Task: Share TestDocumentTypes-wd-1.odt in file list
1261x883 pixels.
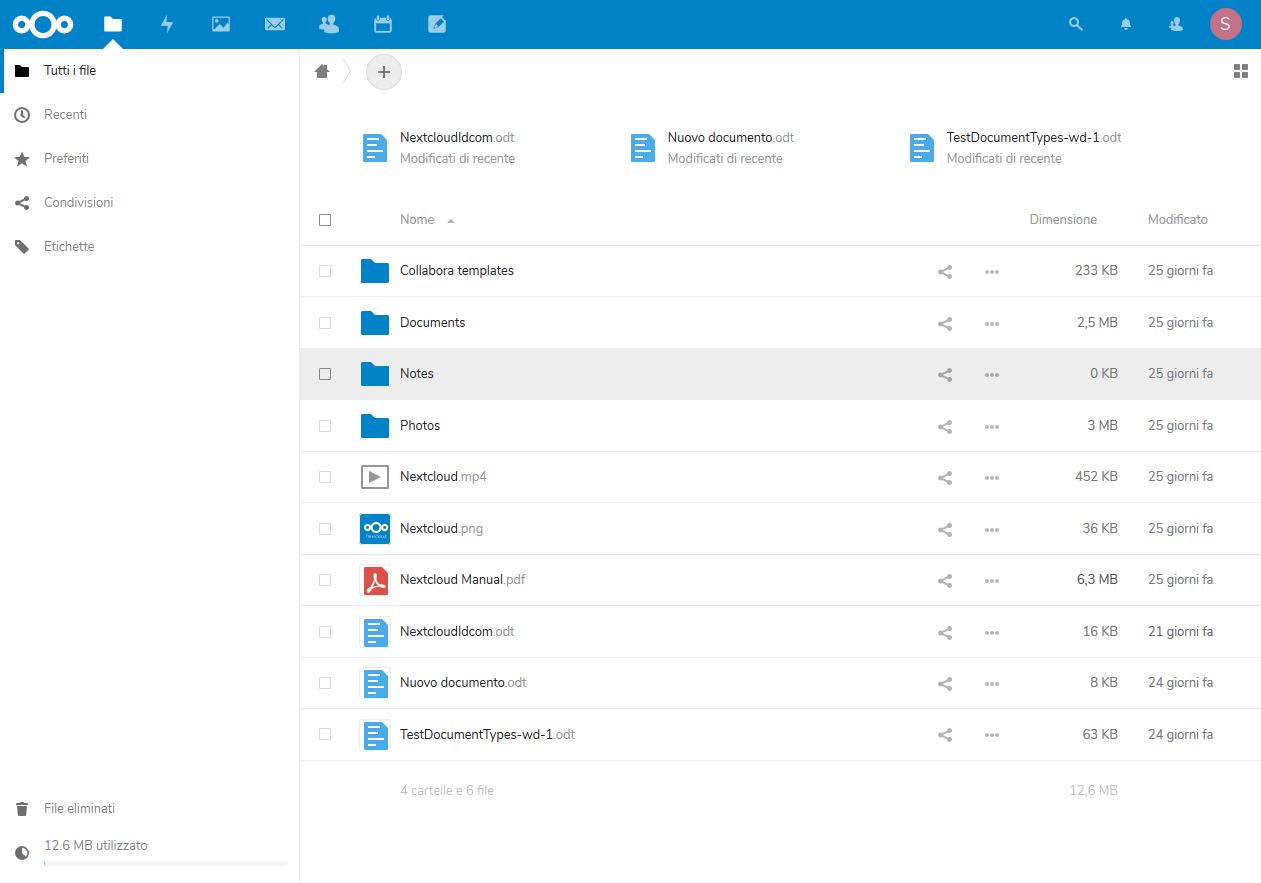Action: 945,735
